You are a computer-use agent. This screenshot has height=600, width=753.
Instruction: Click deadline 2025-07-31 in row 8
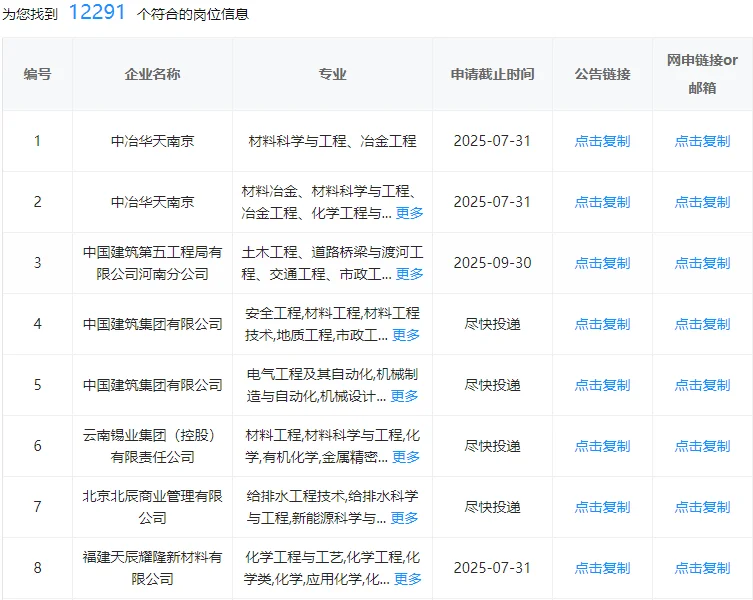click(492, 568)
